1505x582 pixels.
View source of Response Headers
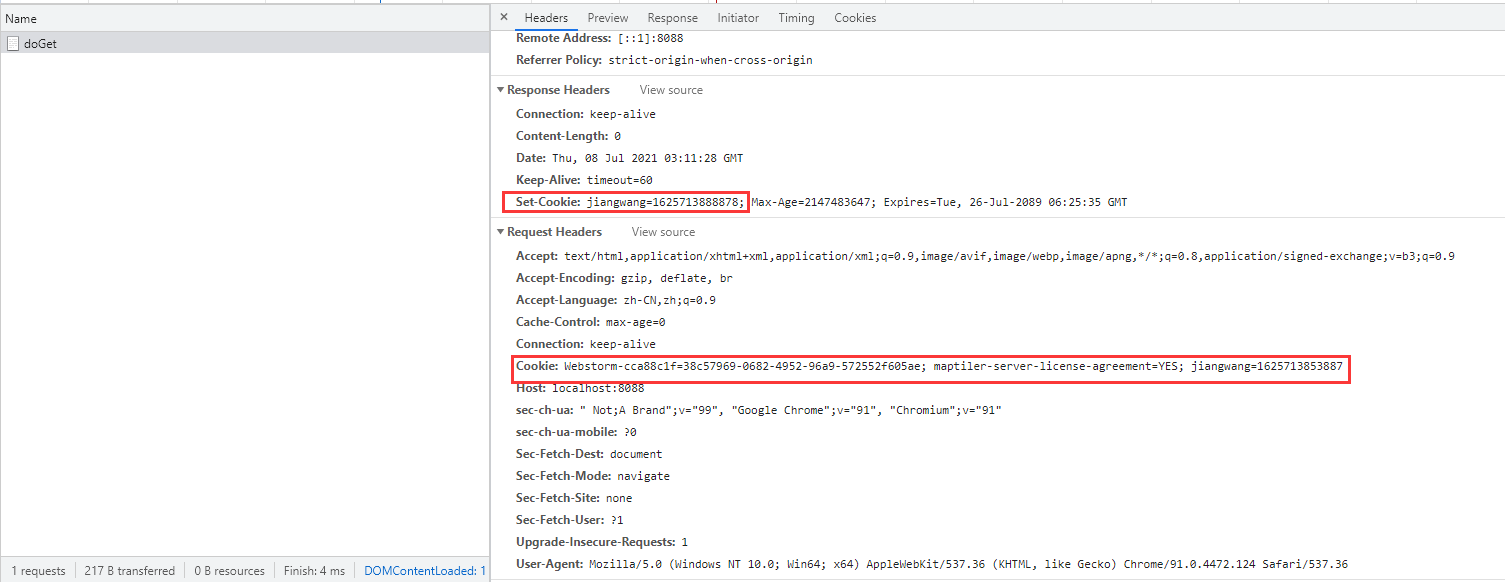(x=671, y=90)
